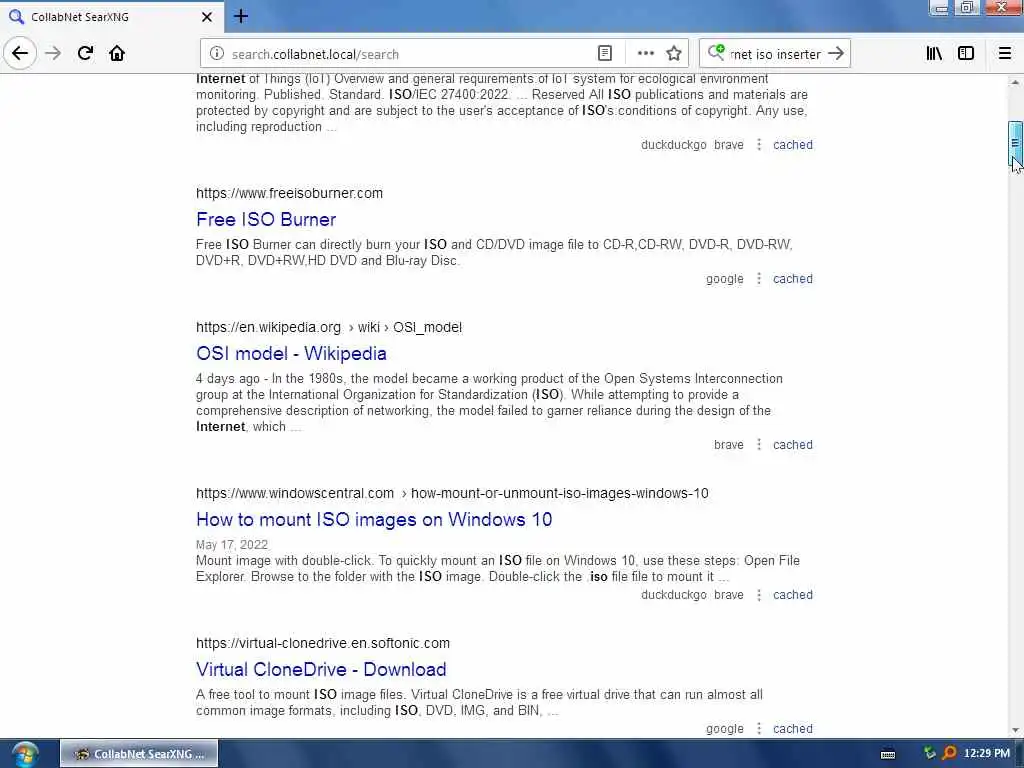Click the https://www.windowscentral.com URL text
The image size is (1024, 768).
coord(295,493)
